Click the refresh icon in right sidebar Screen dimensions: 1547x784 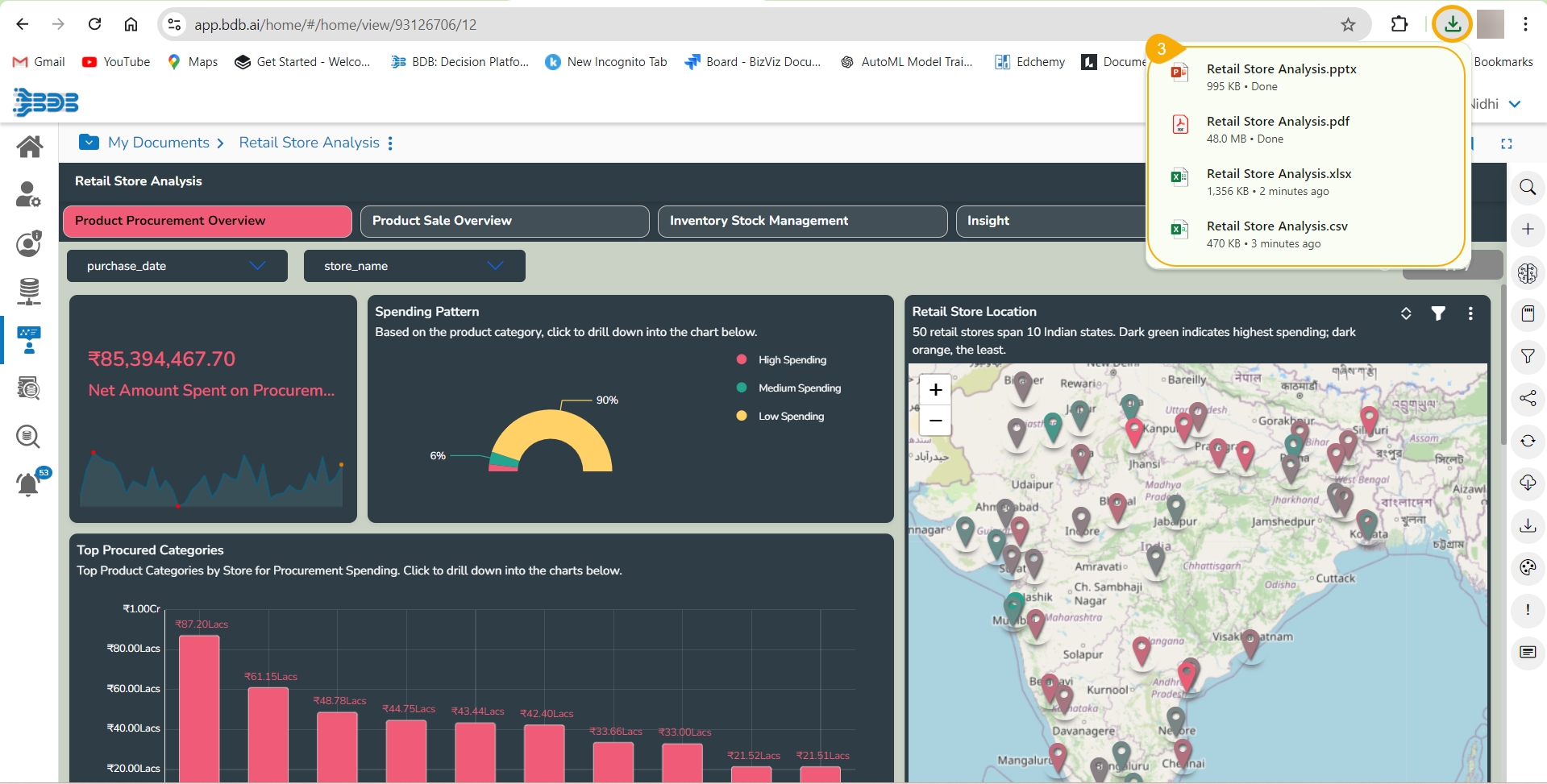click(x=1527, y=441)
